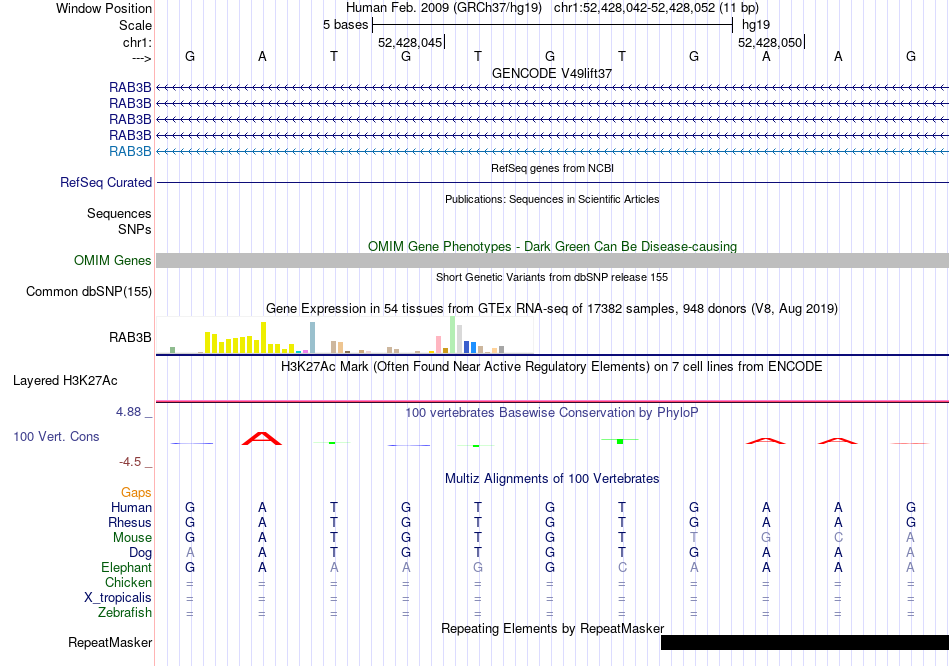Click the first G in the base sequence ruler

190,56
